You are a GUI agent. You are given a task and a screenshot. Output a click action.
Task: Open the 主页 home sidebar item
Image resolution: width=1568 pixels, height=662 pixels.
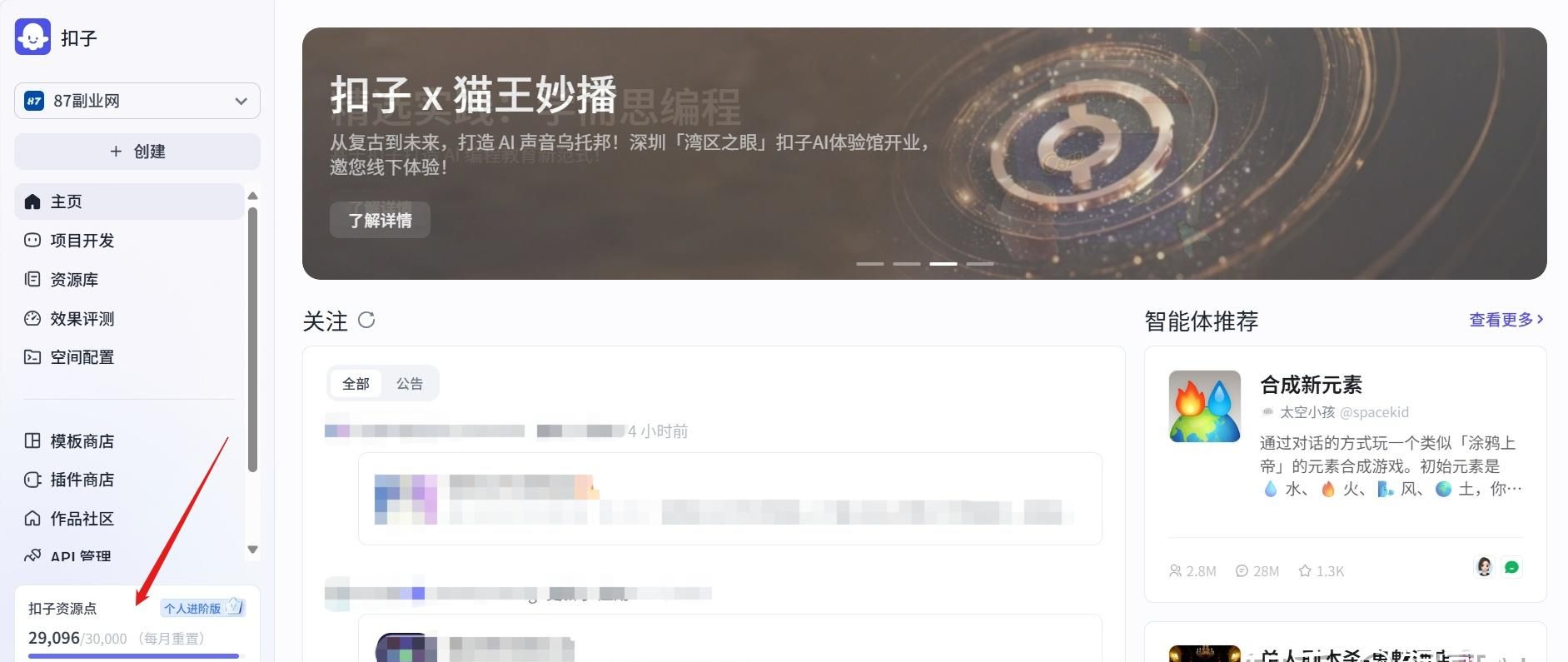[x=129, y=202]
